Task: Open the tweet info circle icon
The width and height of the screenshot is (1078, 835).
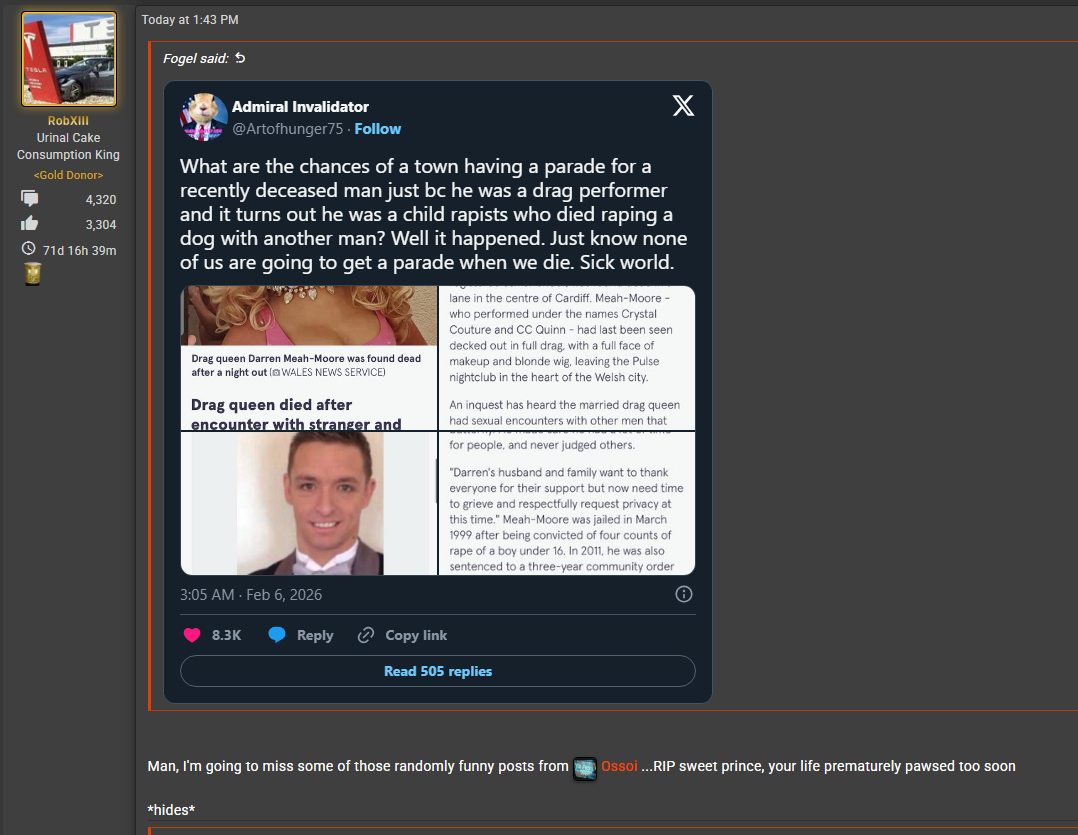Action: pyautogui.click(x=683, y=594)
